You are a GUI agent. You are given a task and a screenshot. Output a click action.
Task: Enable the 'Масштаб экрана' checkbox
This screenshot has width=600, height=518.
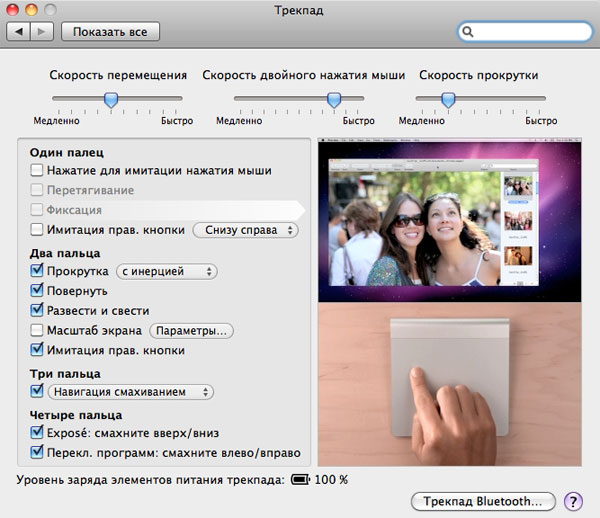coord(37,330)
